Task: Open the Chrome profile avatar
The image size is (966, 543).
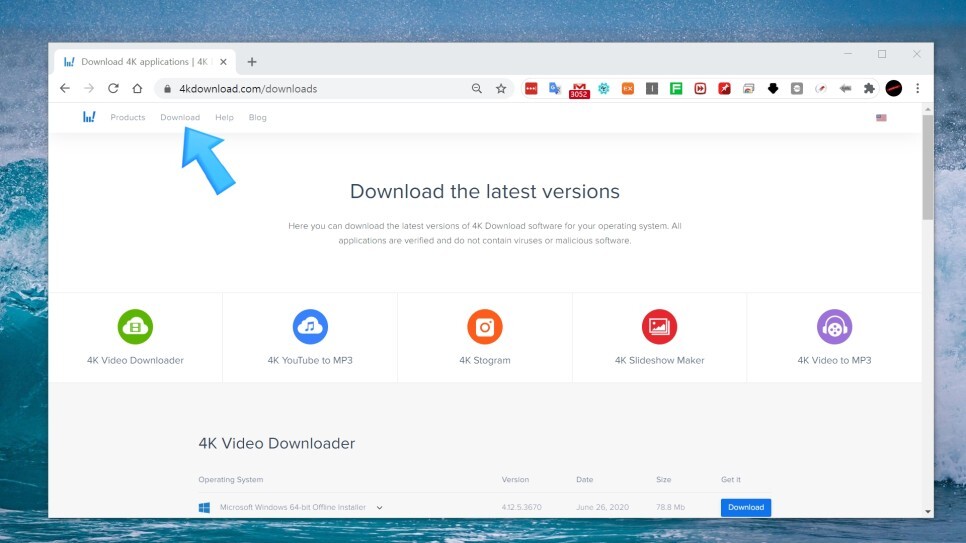Action: [x=894, y=88]
